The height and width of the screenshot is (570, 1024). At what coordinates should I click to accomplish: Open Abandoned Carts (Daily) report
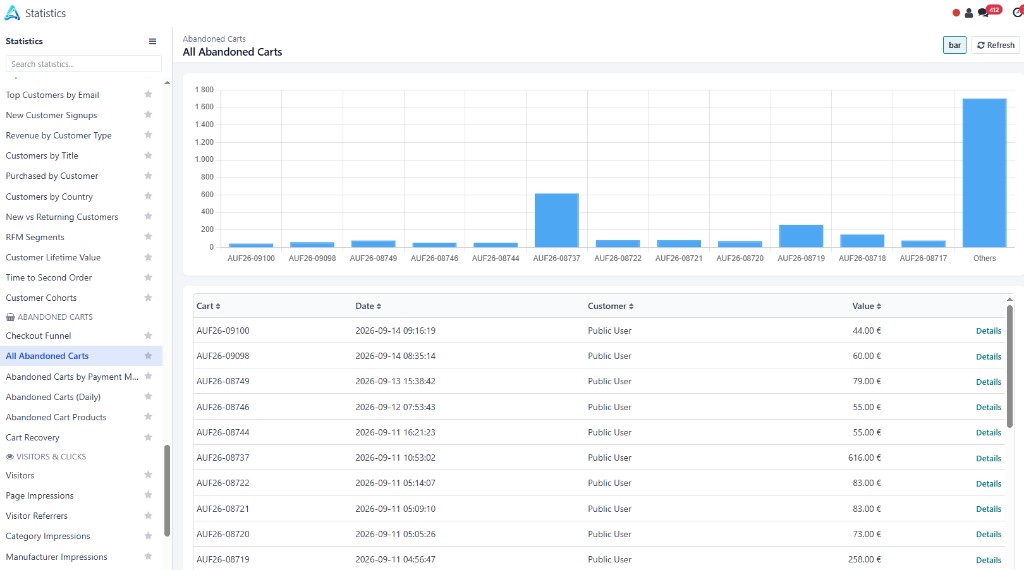click(x=53, y=397)
